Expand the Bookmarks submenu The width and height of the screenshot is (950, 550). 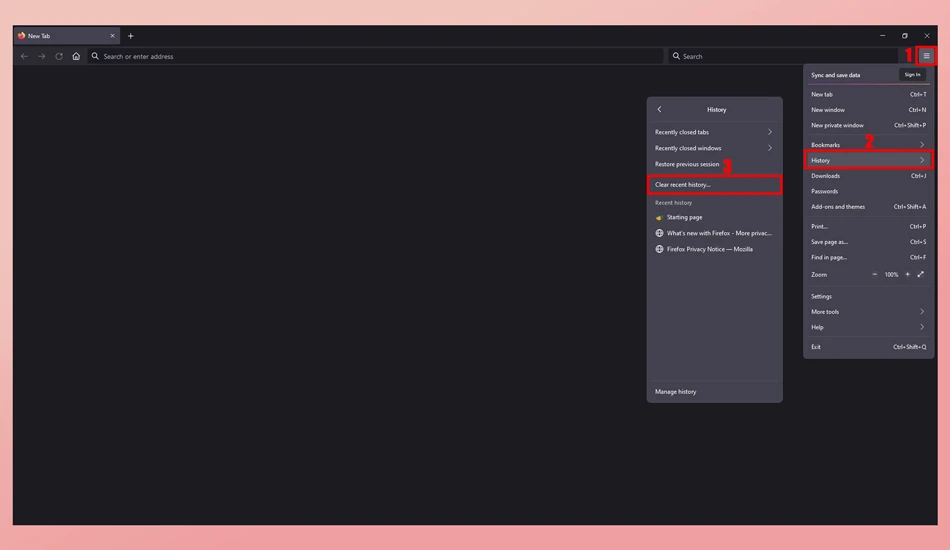[x=868, y=145]
